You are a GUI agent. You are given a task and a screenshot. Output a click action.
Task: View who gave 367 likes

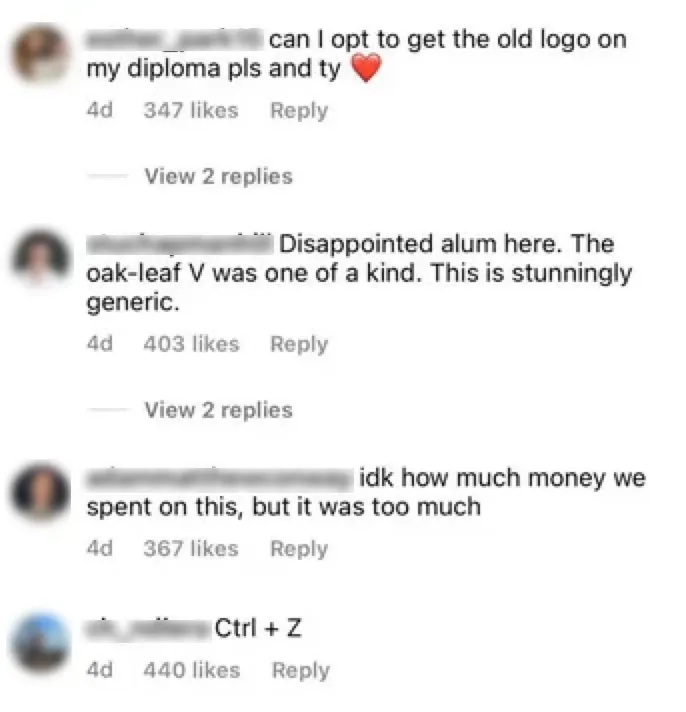click(191, 548)
